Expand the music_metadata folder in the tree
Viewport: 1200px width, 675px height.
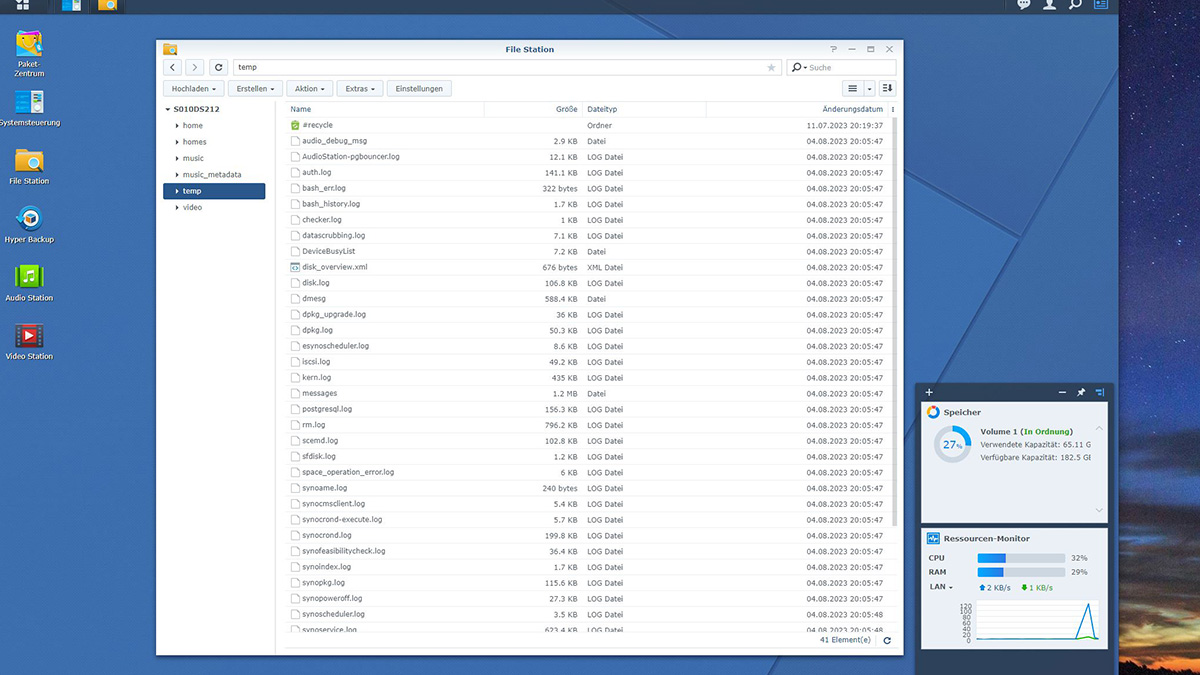(177, 175)
